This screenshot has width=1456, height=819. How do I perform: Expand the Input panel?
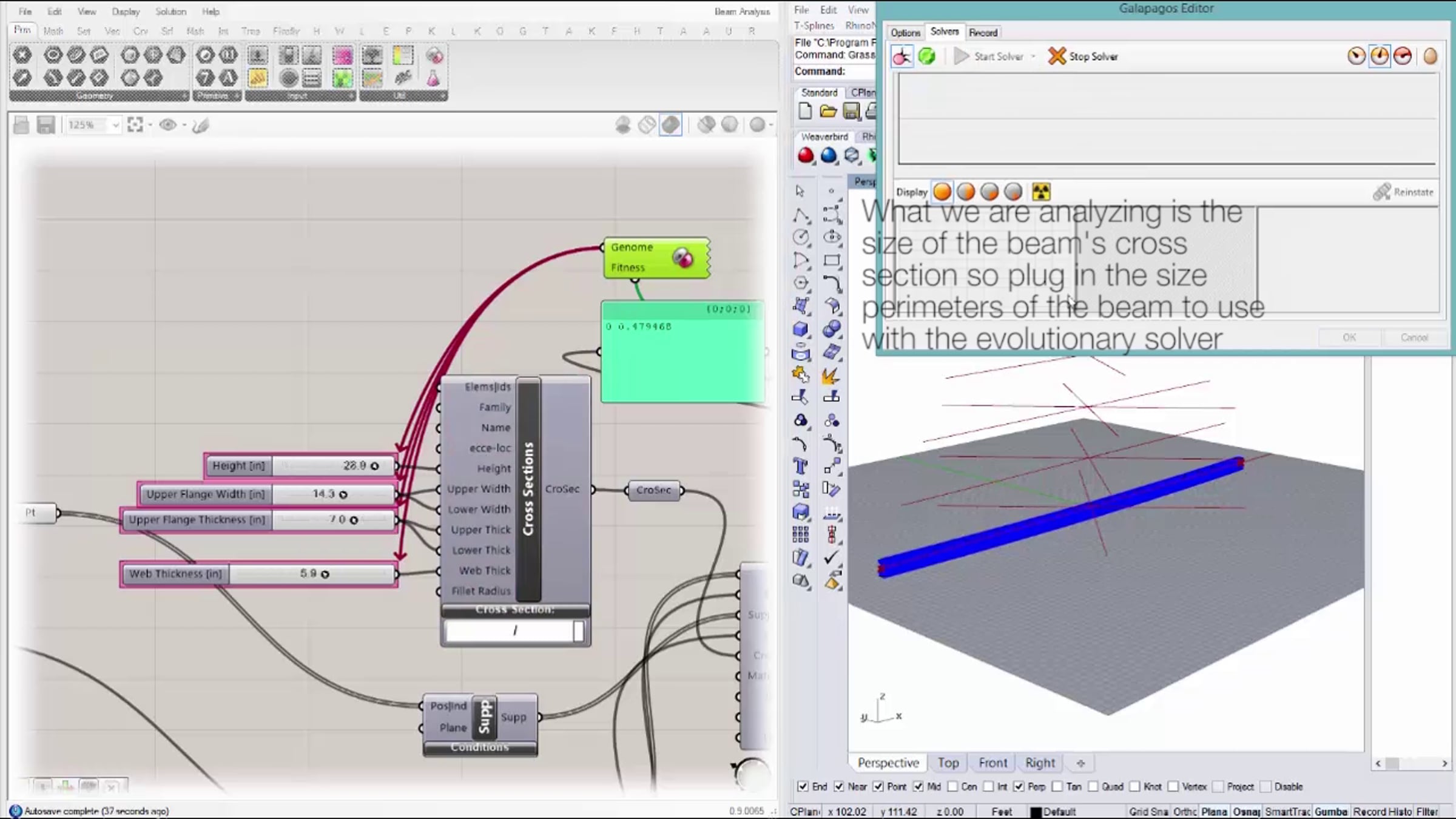(x=352, y=96)
